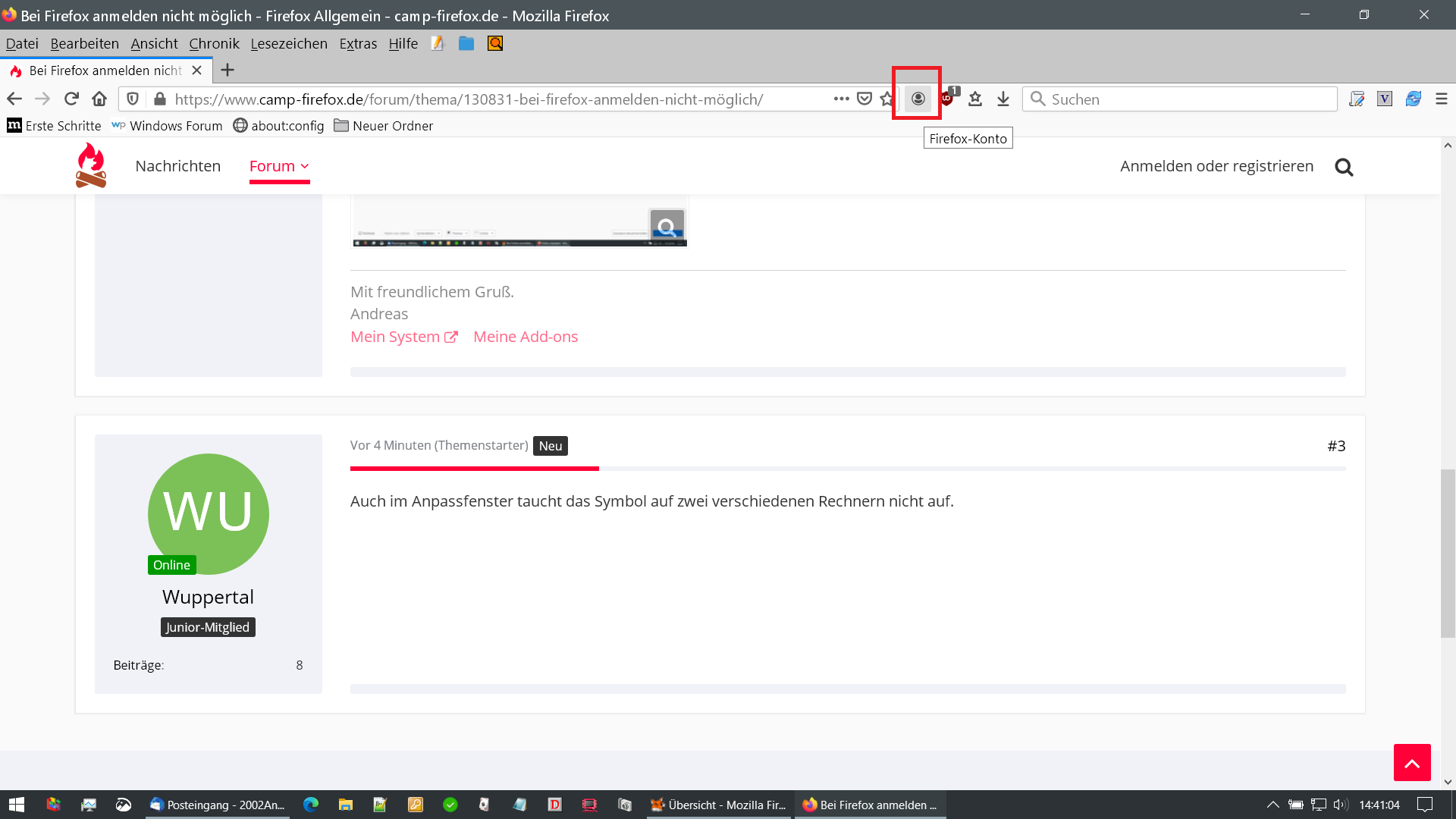Show hidden system tray icons
The image size is (1456, 819).
coord(1272,805)
